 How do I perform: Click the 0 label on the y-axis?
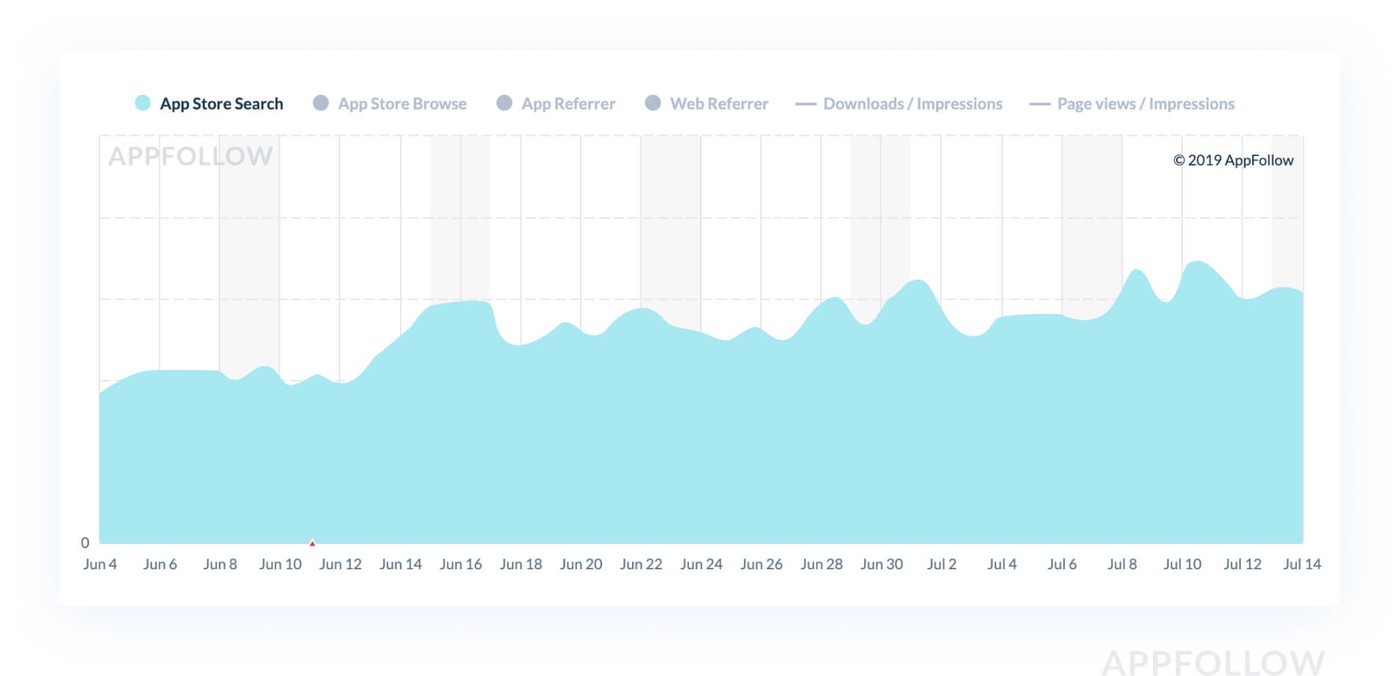tap(85, 543)
